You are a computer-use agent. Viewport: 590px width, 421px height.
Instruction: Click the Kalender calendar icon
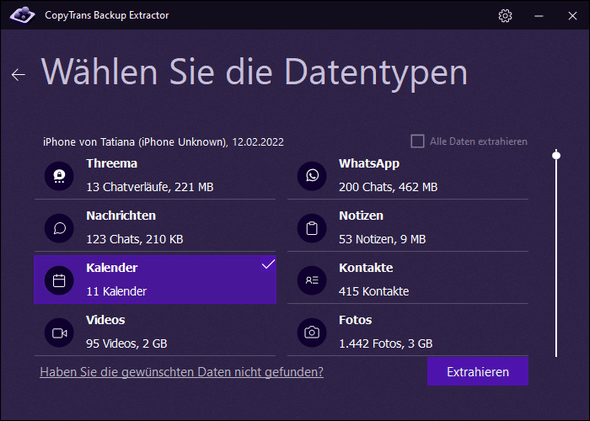point(59,280)
